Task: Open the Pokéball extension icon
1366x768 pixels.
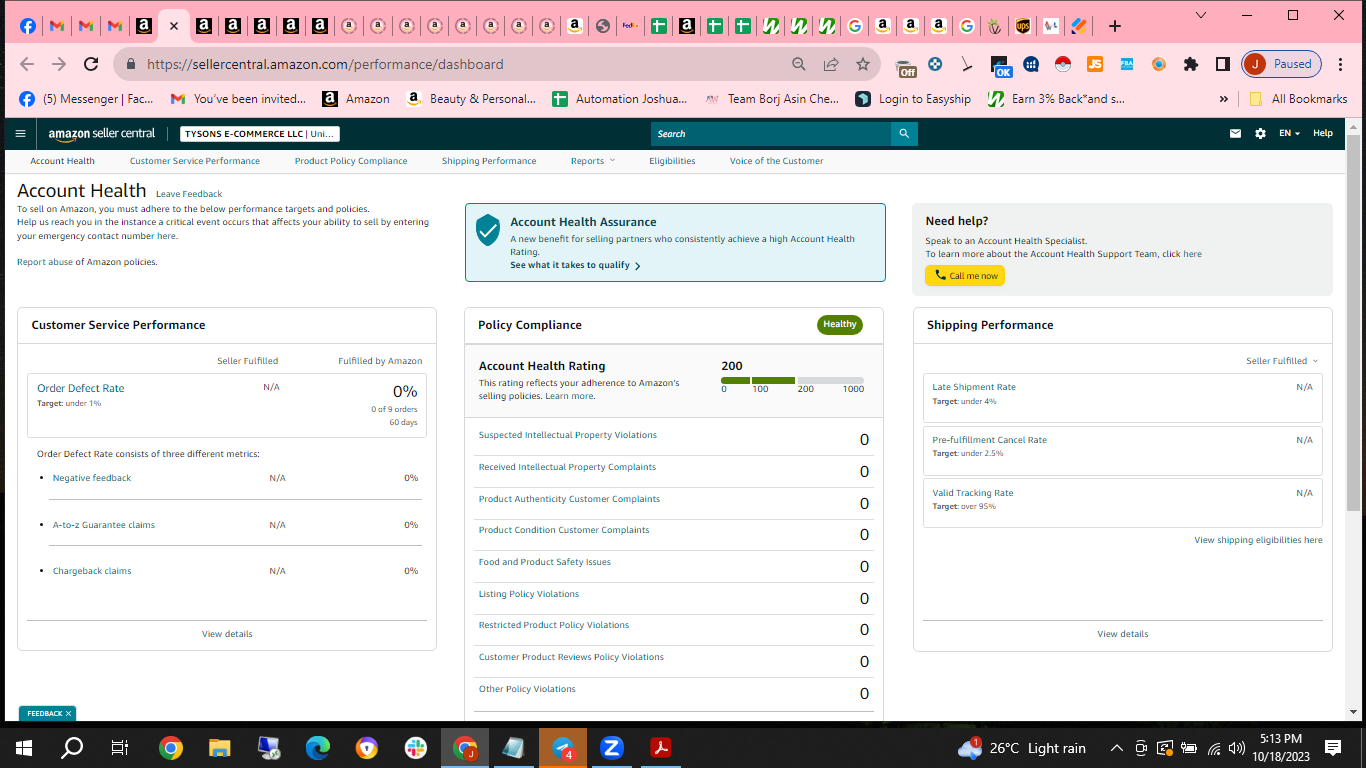Action: (1063, 64)
